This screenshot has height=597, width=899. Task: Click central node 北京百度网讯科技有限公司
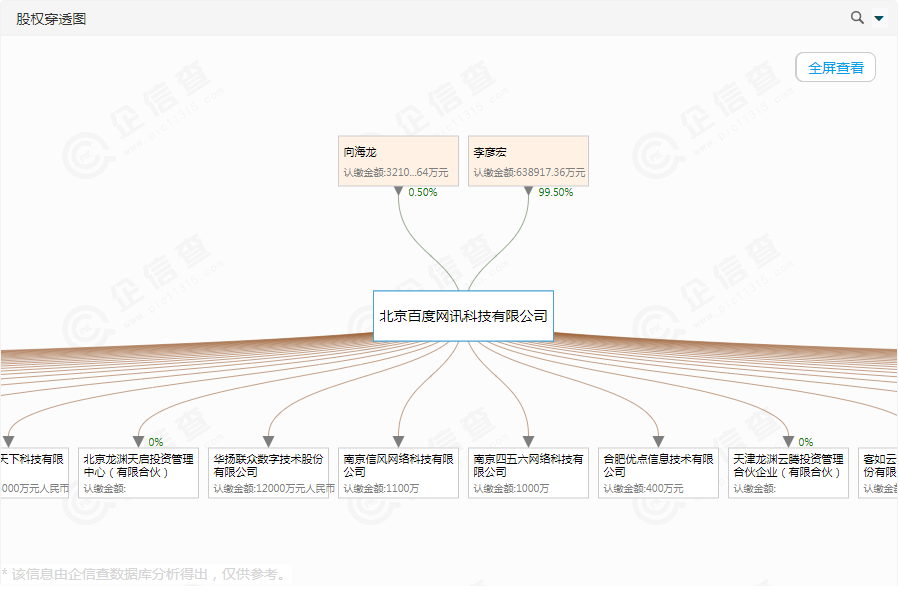pos(463,316)
